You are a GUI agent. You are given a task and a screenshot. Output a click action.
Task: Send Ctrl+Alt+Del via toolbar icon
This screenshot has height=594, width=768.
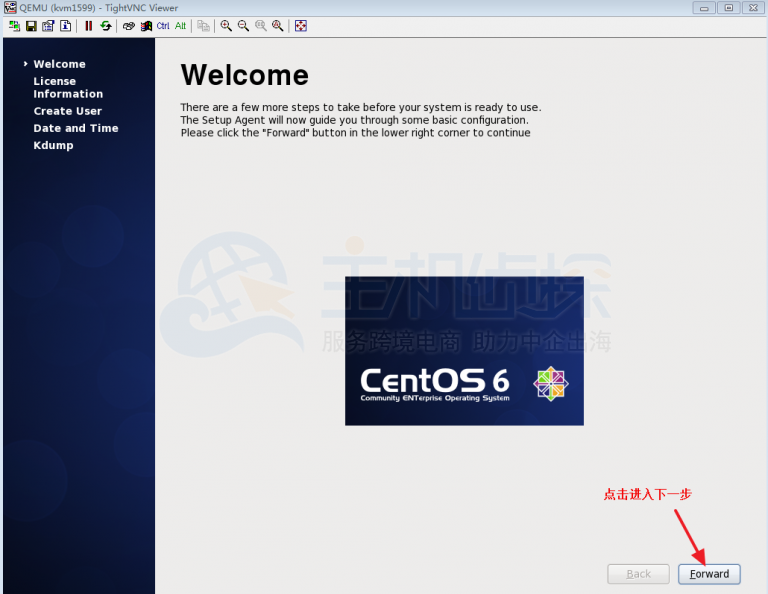point(128,26)
